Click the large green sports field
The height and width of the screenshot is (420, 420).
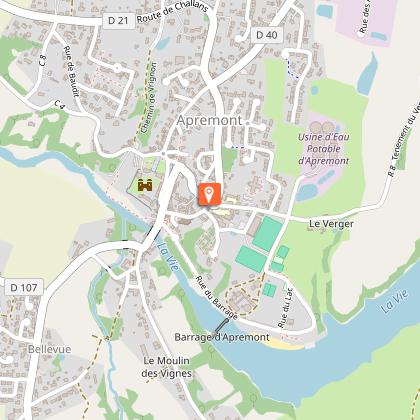pos(267,234)
